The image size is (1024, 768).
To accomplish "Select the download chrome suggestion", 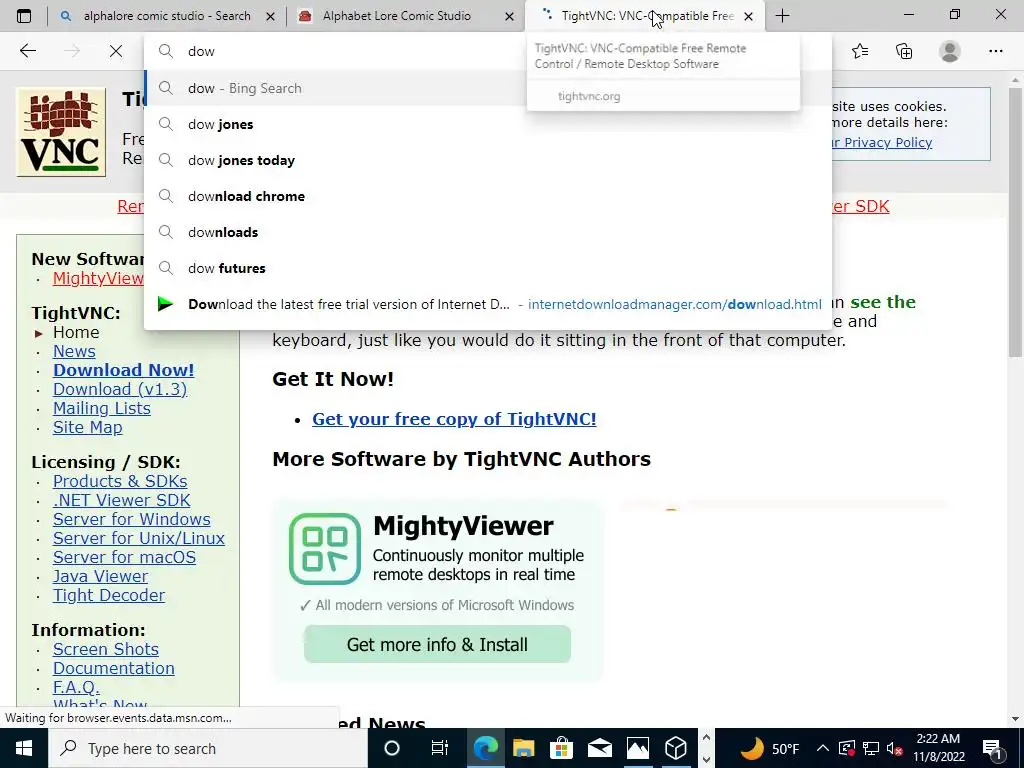I will (488, 196).
